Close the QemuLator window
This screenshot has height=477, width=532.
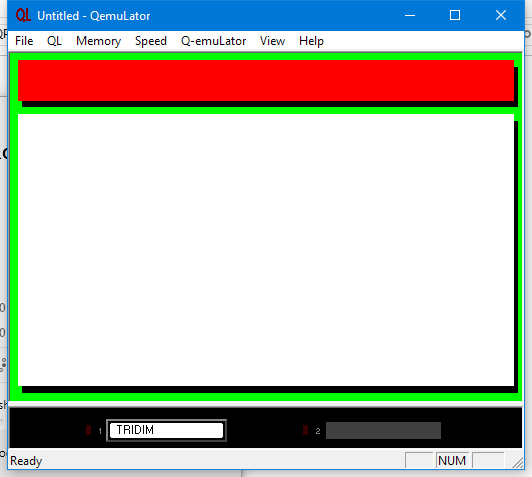[x=501, y=15]
